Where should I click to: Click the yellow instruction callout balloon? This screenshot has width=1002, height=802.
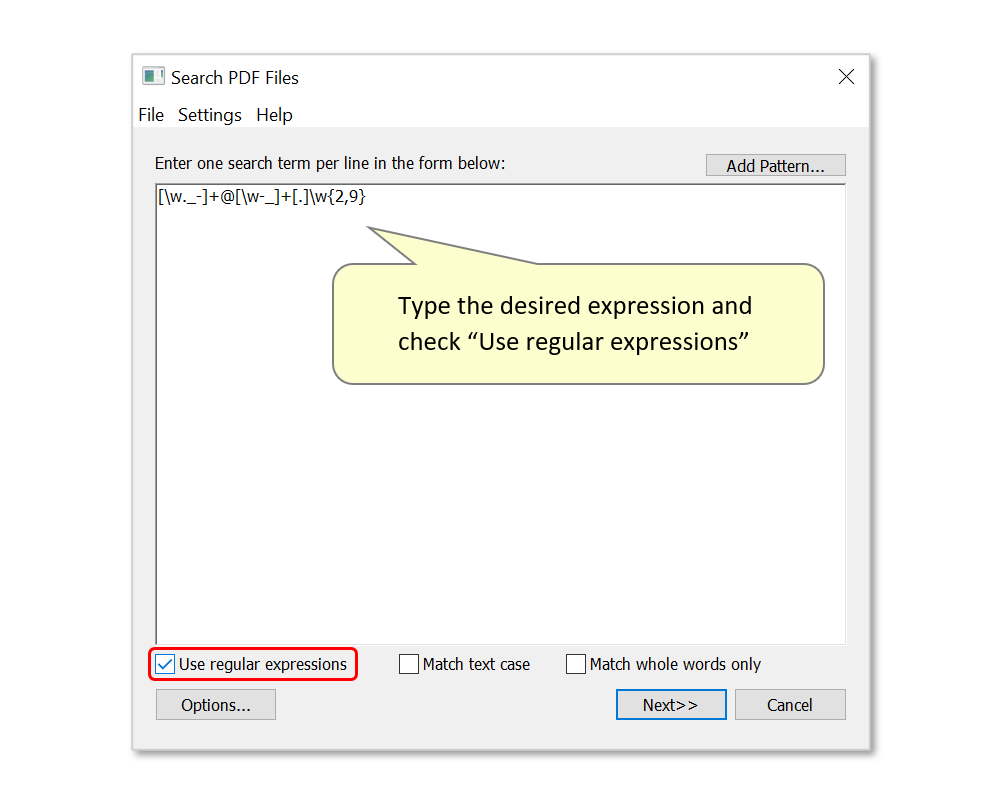coord(577,323)
